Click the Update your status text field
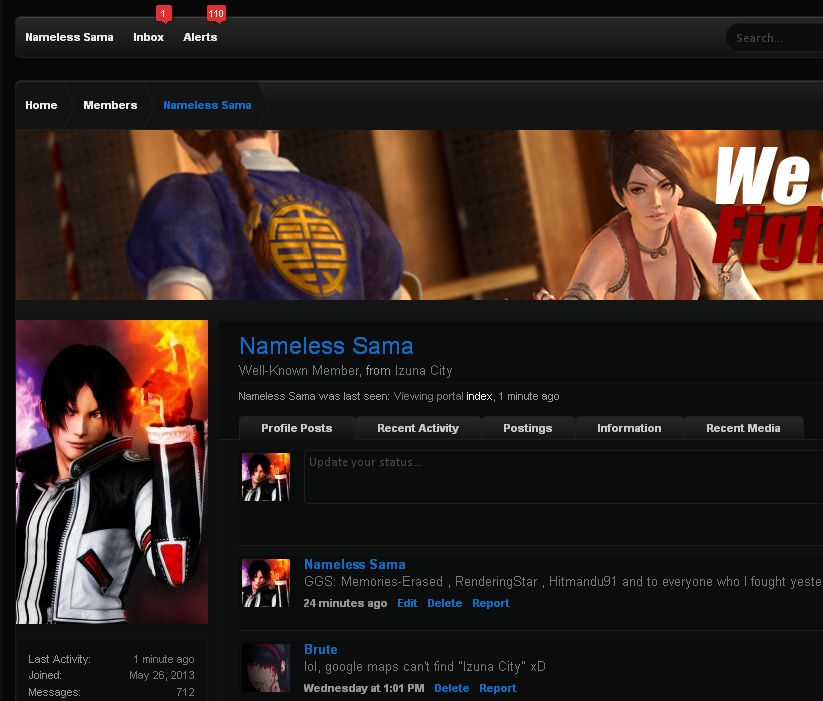823x701 pixels. click(564, 477)
